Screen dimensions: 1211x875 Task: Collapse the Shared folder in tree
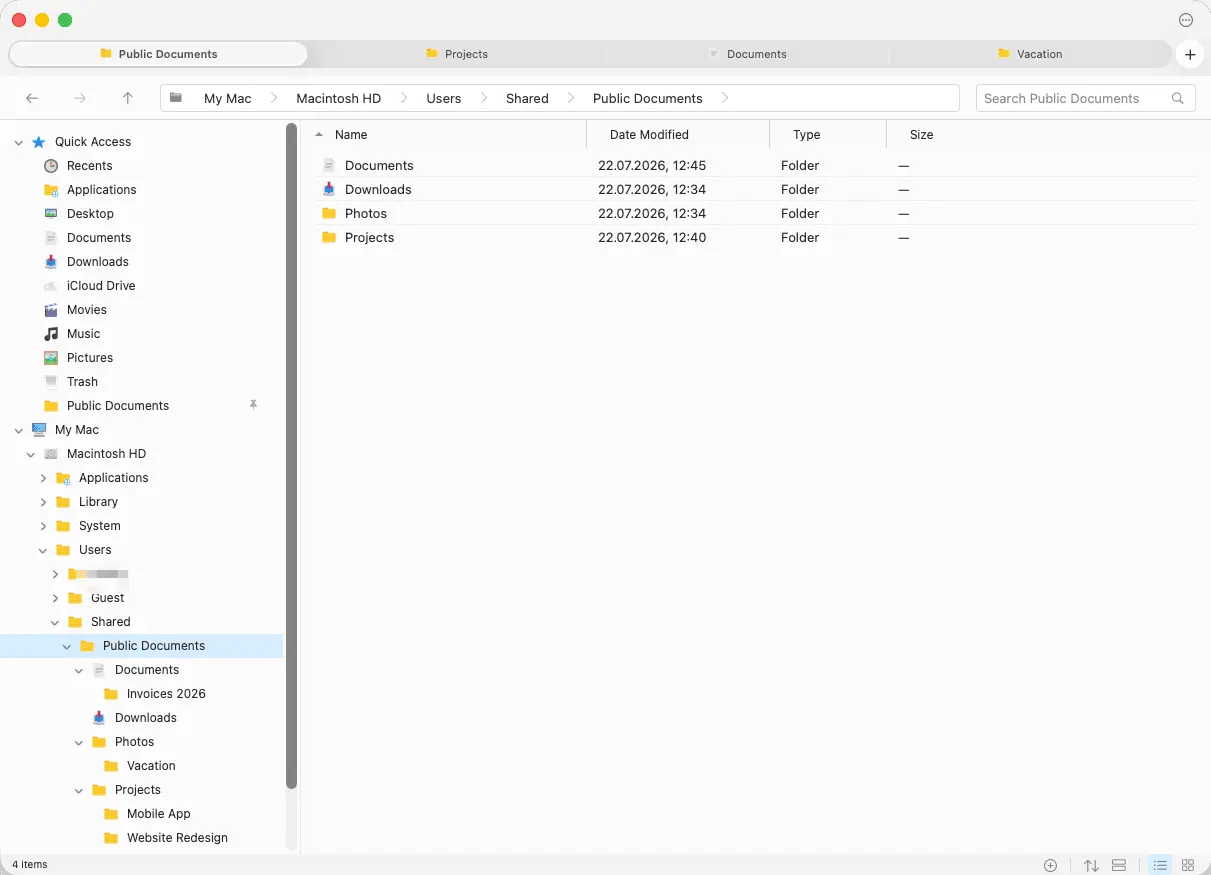click(55, 622)
